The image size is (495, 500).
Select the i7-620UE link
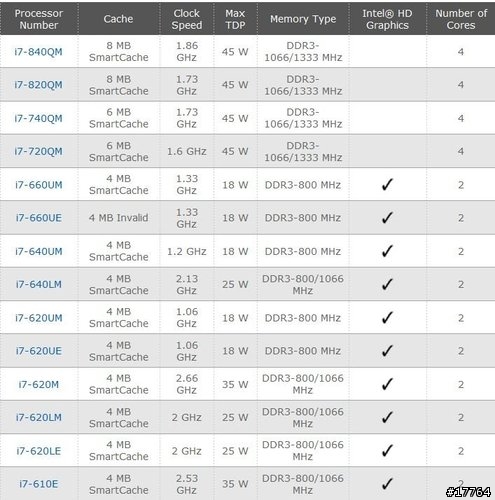pos(39,351)
